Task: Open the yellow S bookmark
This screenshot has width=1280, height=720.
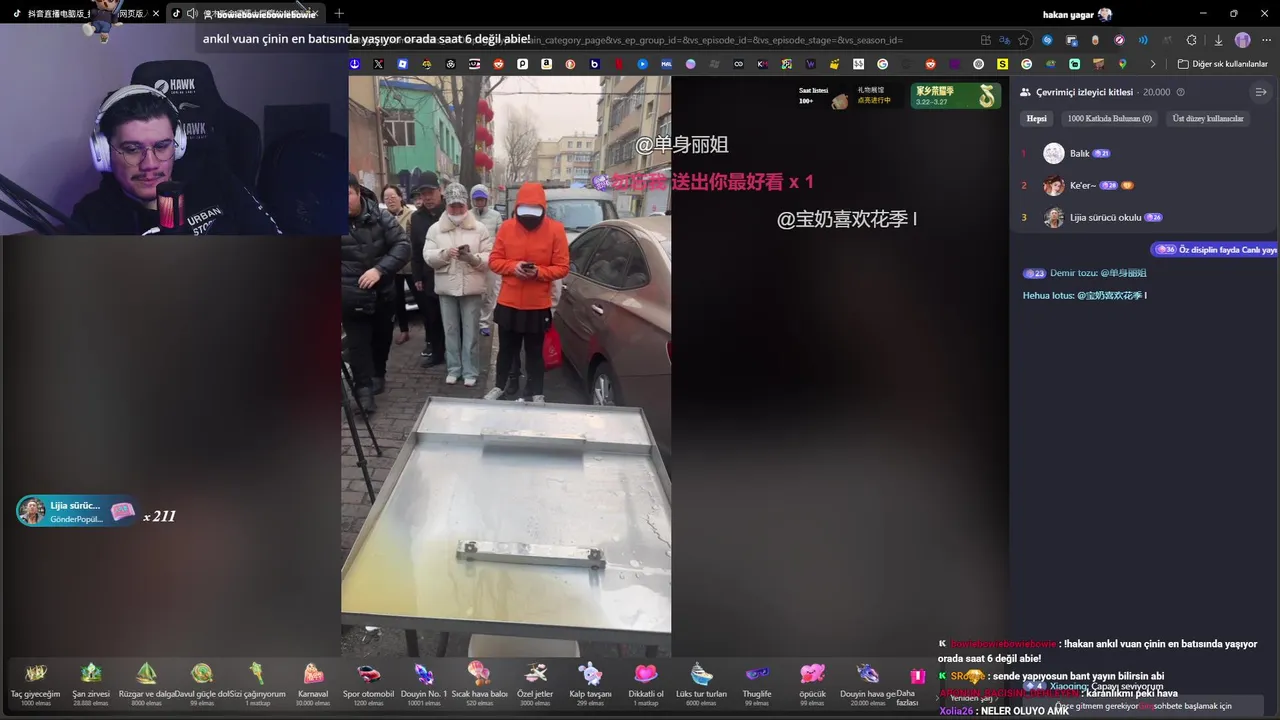Action: pos(1002,64)
